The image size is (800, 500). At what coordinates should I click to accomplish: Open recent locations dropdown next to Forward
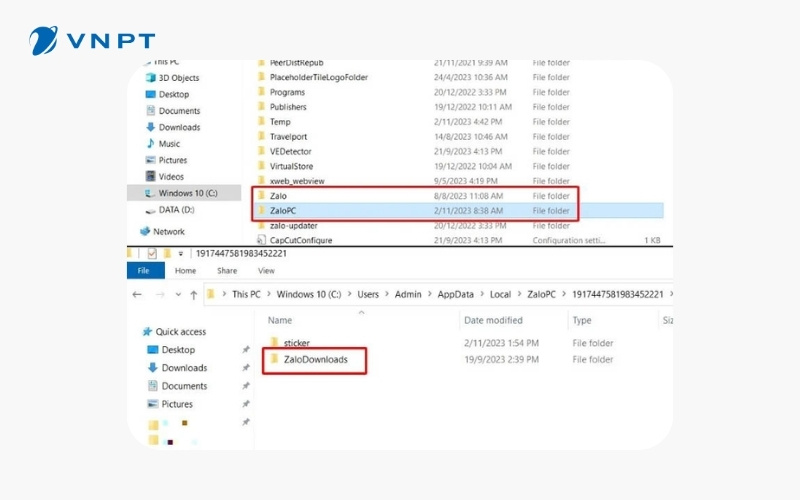(177, 295)
